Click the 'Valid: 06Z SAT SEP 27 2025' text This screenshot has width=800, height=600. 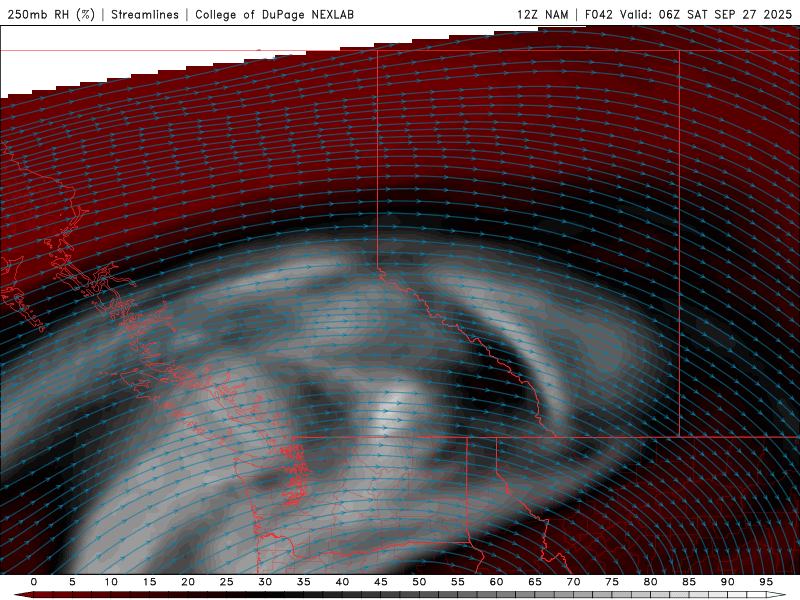coord(706,14)
